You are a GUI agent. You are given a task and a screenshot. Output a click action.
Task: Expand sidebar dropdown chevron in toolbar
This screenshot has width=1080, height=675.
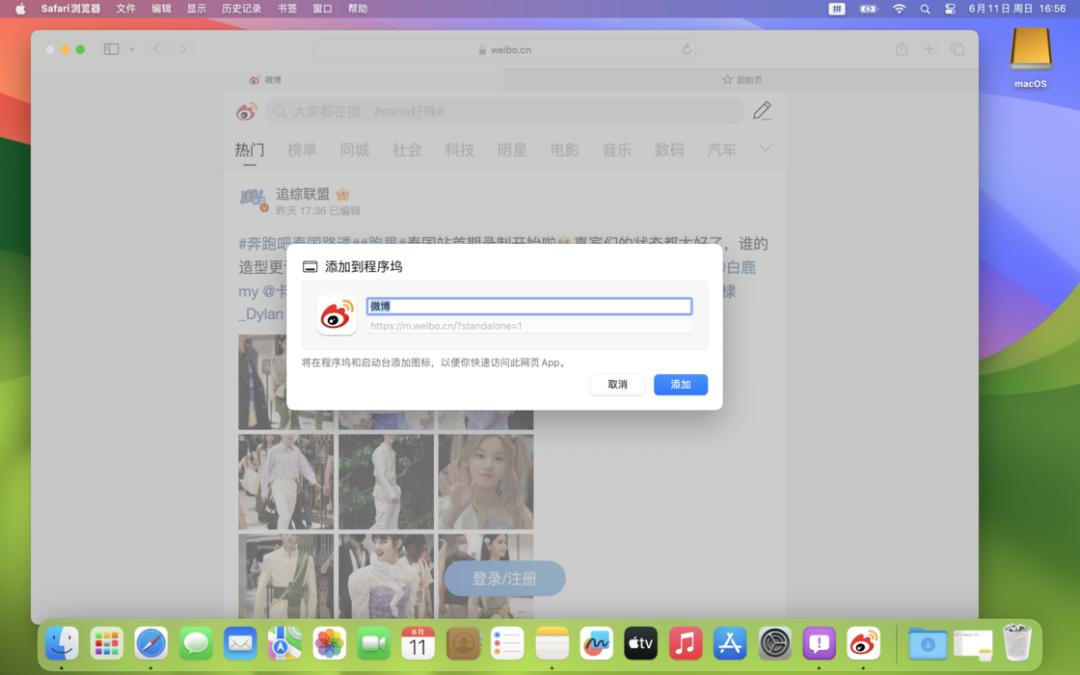click(x=132, y=49)
